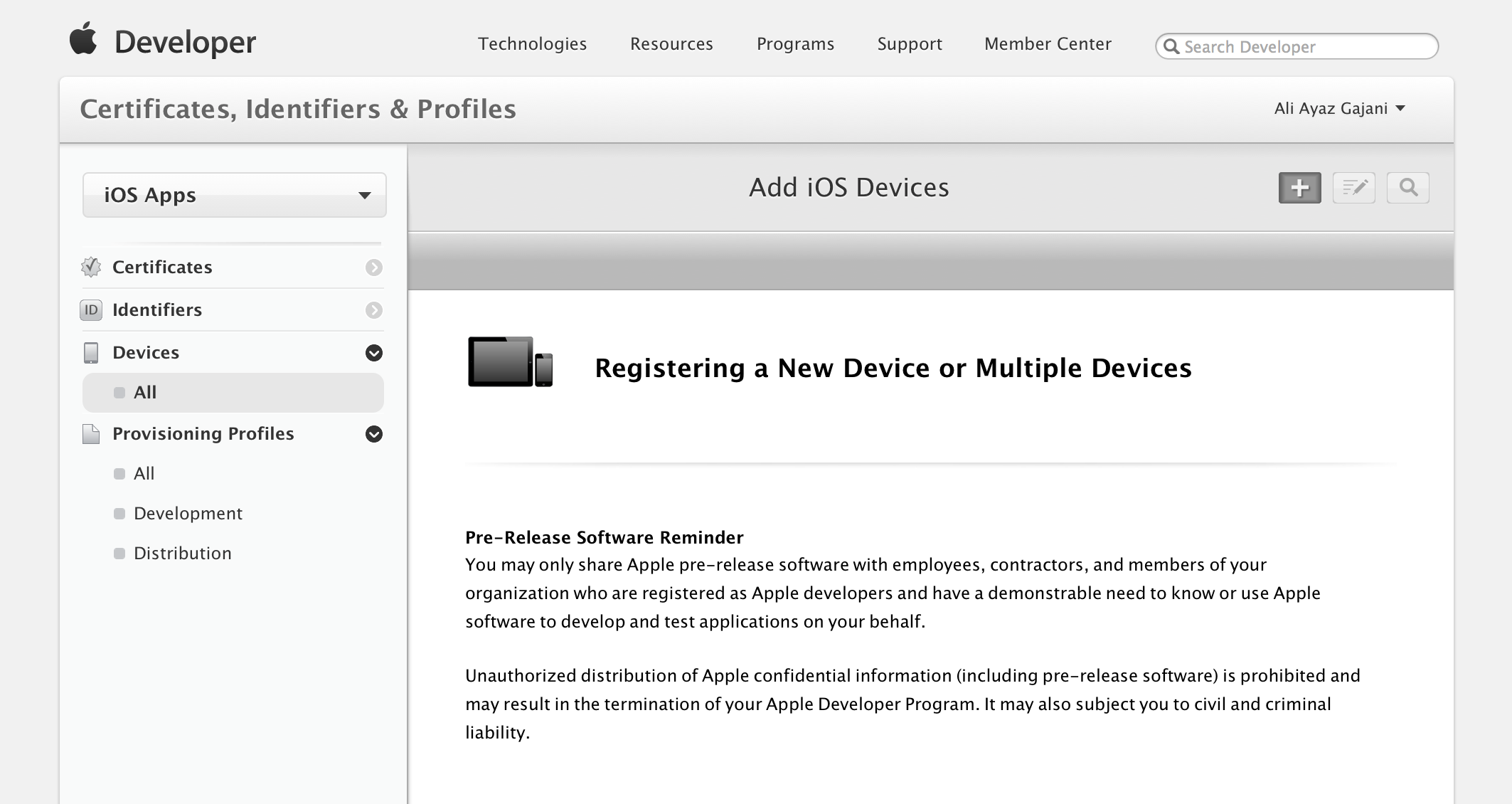Click the edit devices pencil icon

(1353, 188)
